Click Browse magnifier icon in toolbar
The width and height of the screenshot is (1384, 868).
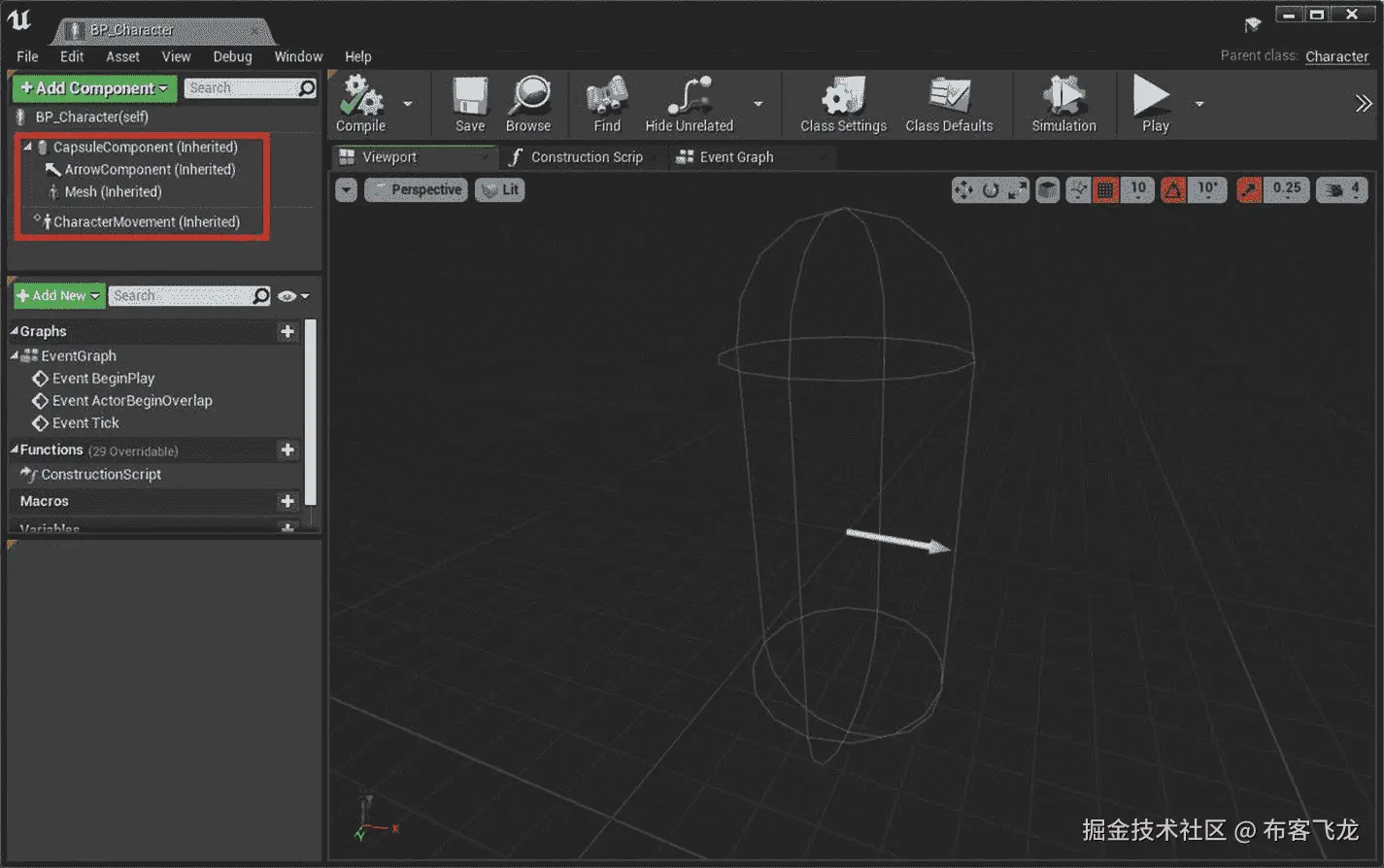point(529,96)
